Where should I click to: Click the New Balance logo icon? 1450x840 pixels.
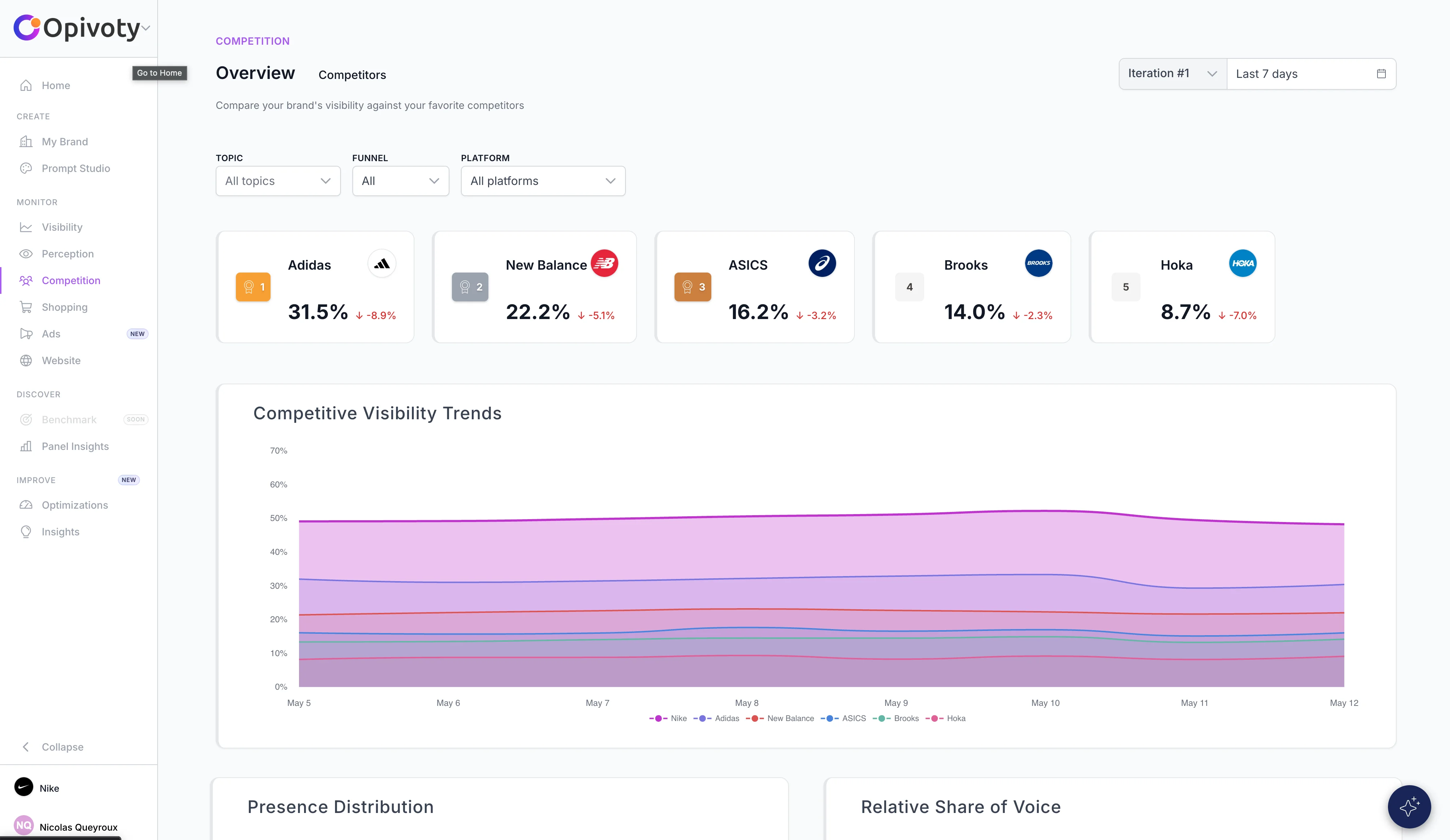604,263
